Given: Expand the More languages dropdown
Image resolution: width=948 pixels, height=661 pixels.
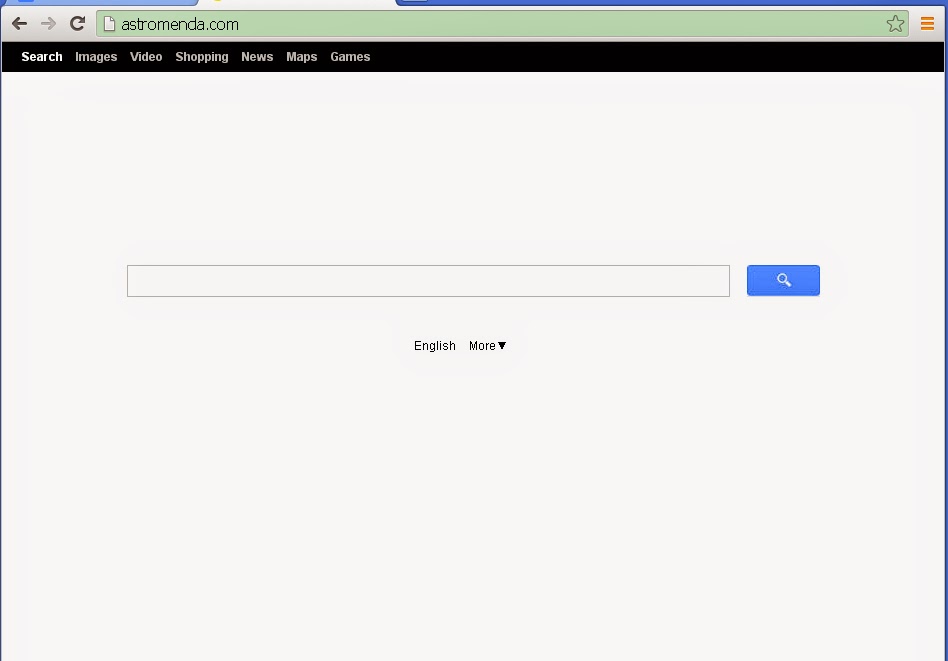Looking at the screenshot, I should [x=487, y=346].
